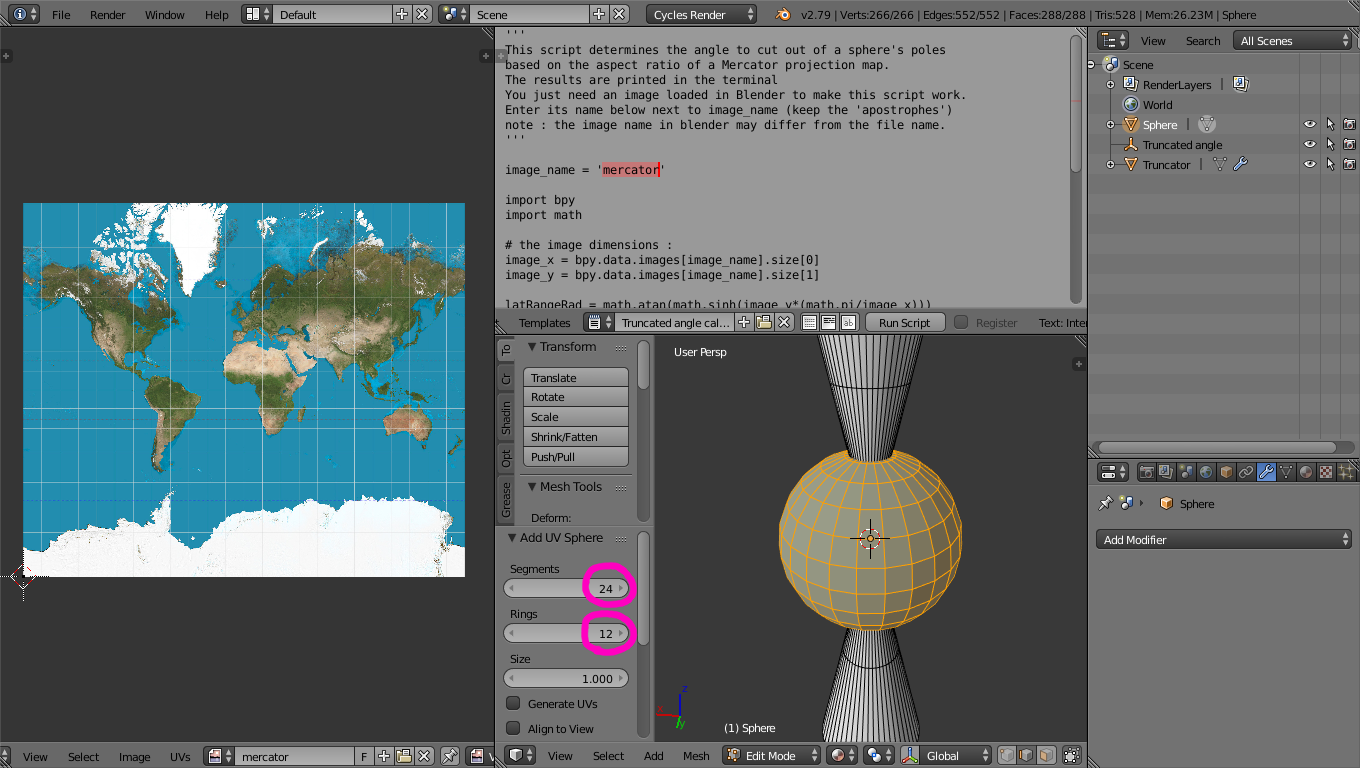Delete the Default screen layout
Image resolution: width=1360 pixels, height=768 pixels.
coord(422,14)
